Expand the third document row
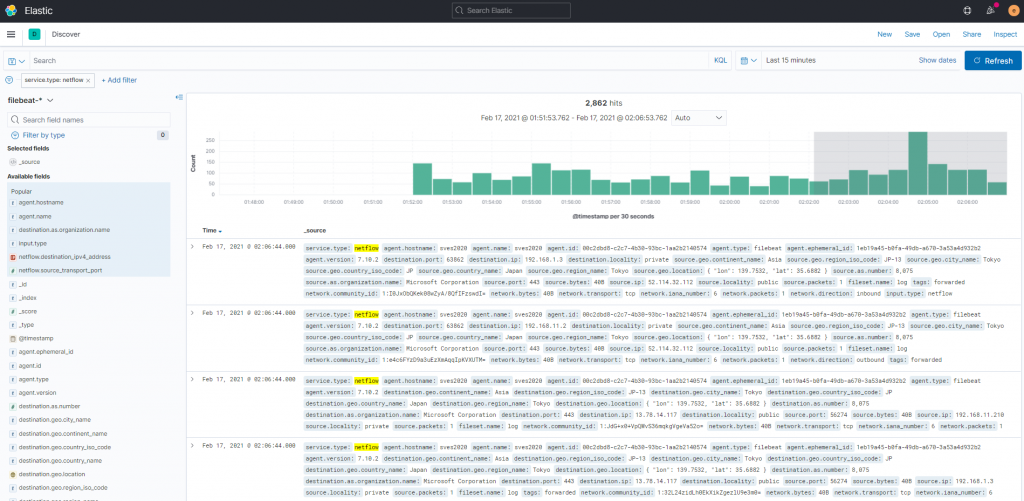Image resolution: width=1024 pixels, height=501 pixels. [192, 380]
